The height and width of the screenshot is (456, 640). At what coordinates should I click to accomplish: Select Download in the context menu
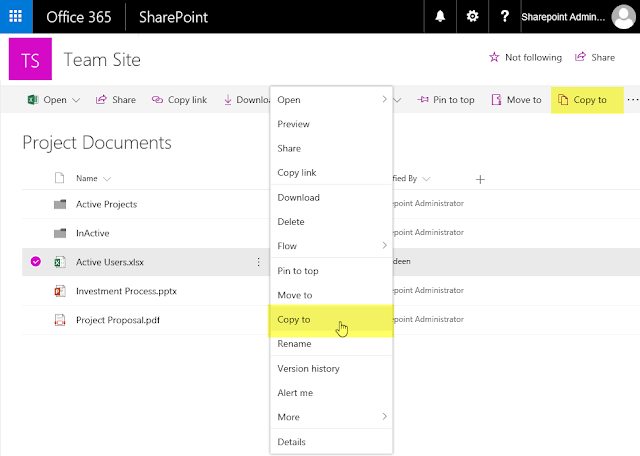coord(331,197)
